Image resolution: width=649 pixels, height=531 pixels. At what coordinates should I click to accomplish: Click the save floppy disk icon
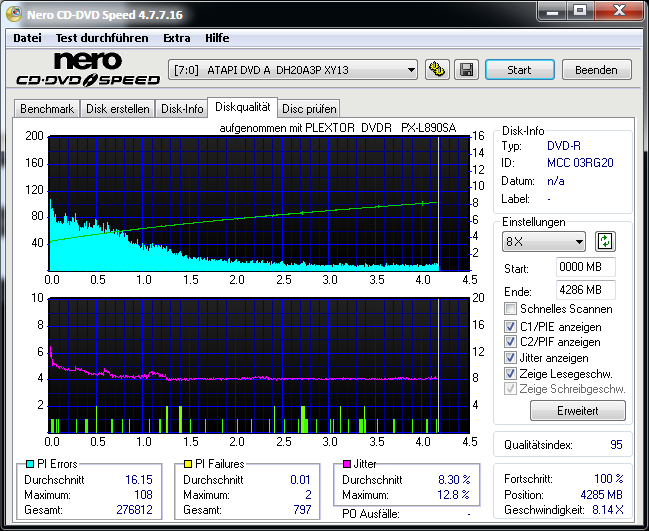point(466,70)
